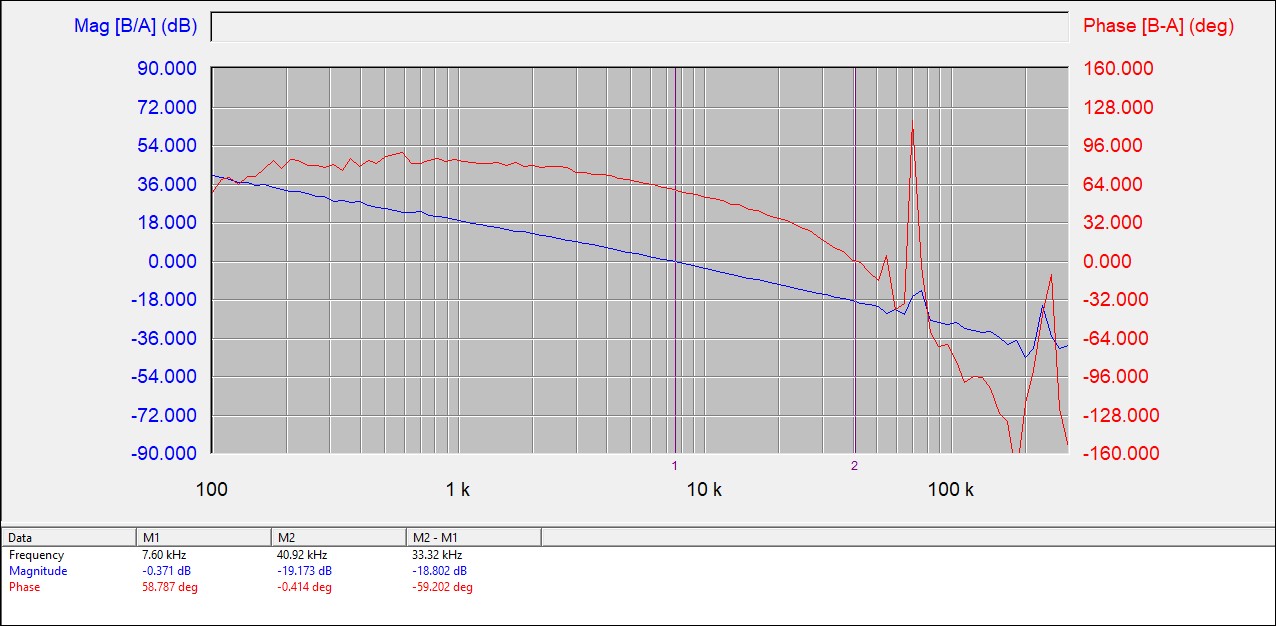Click the 10 k frequency axis tick label
Screen dimensions: 1276x626
[704, 489]
